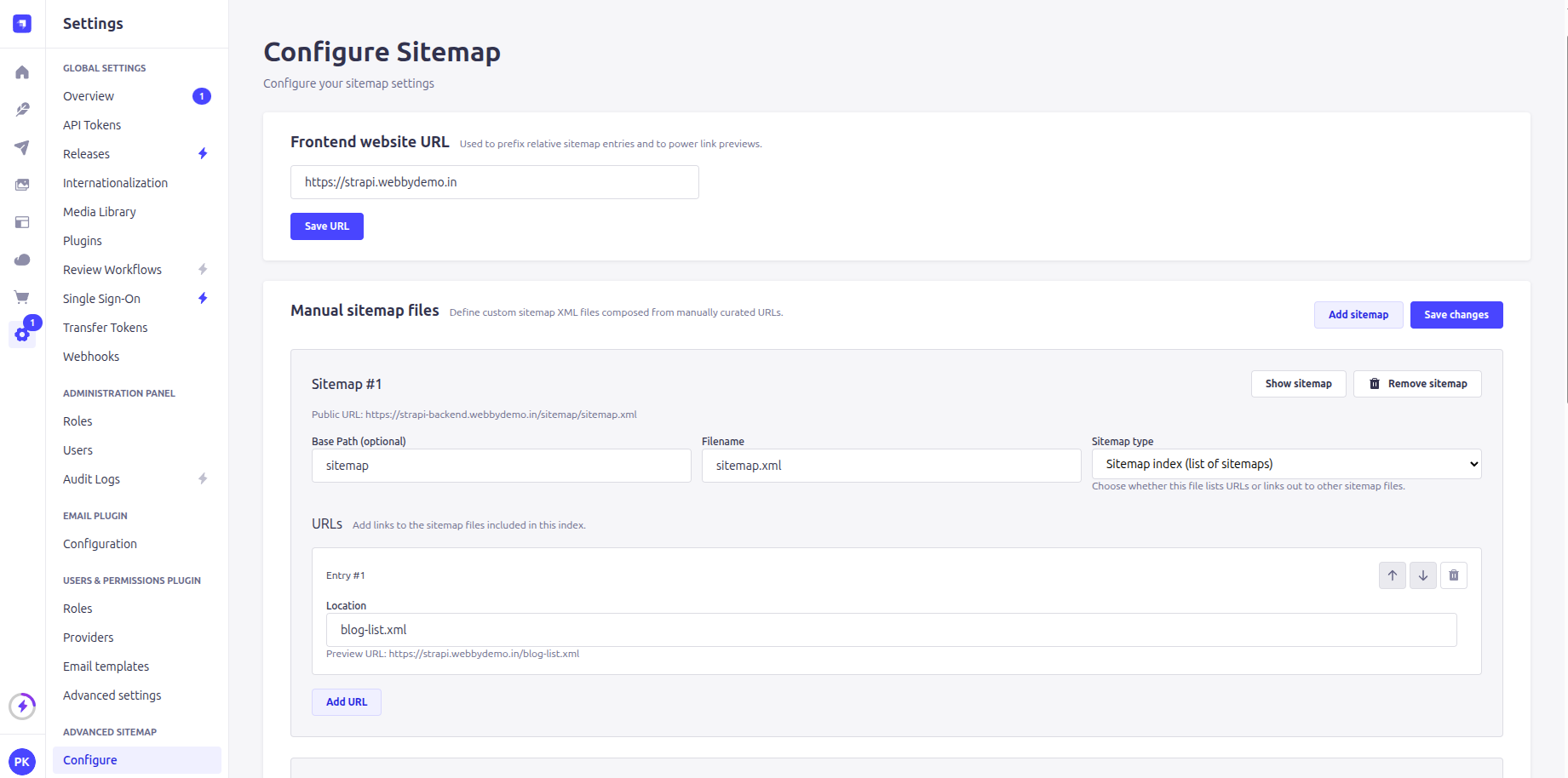Select the Content-Type Builder layout icon
The image size is (1568, 778).
22,222
